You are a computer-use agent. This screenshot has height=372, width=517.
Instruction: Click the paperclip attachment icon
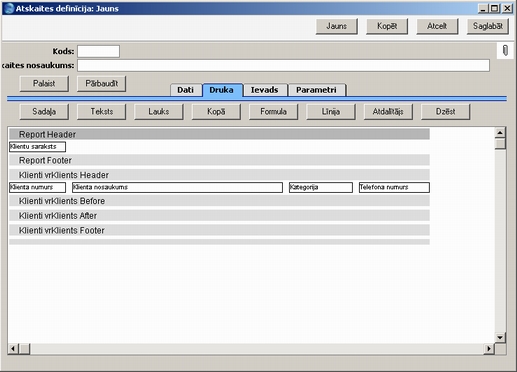pyautogui.click(x=505, y=51)
